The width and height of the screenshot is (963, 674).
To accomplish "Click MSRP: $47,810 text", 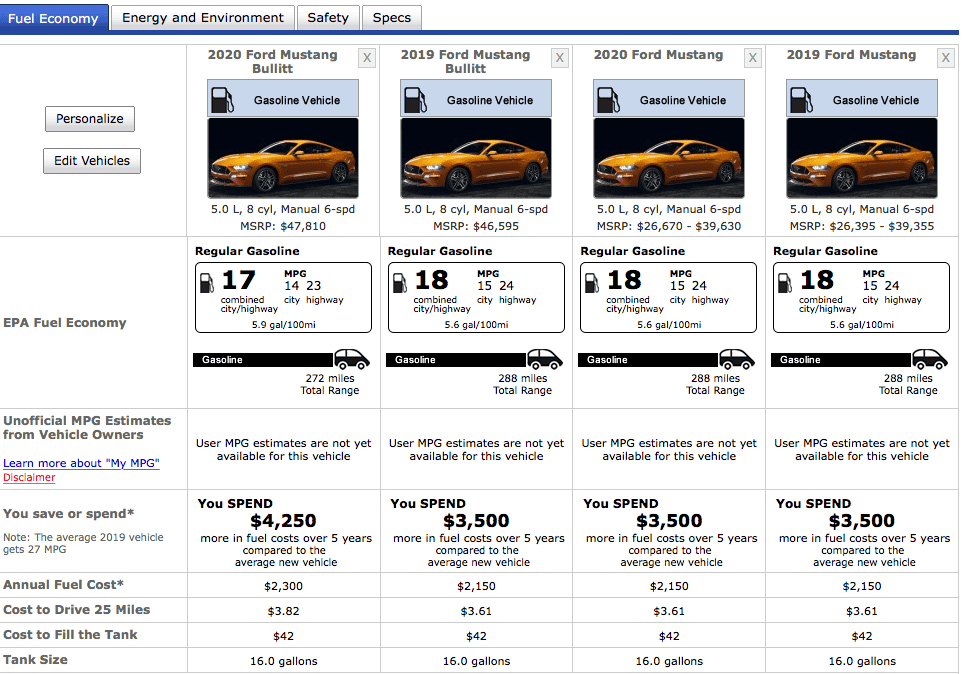I will pos(283,226).
